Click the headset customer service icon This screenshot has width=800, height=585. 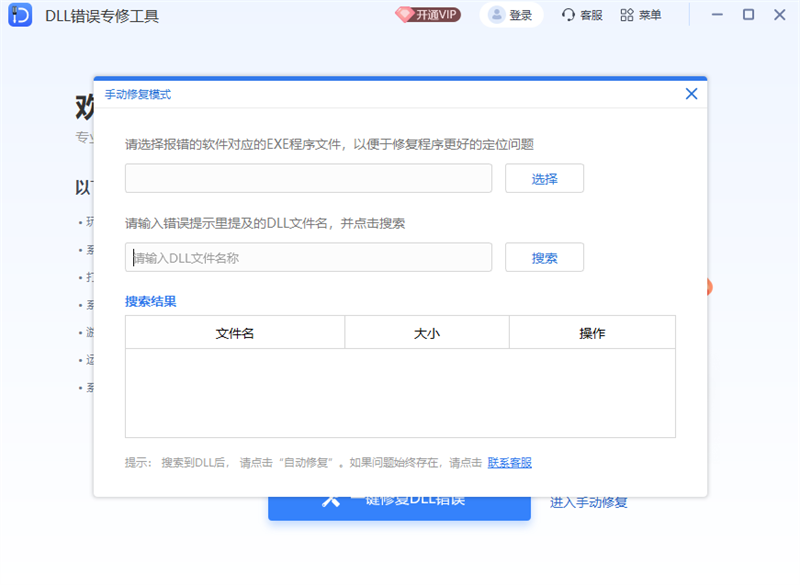point(568,14)
